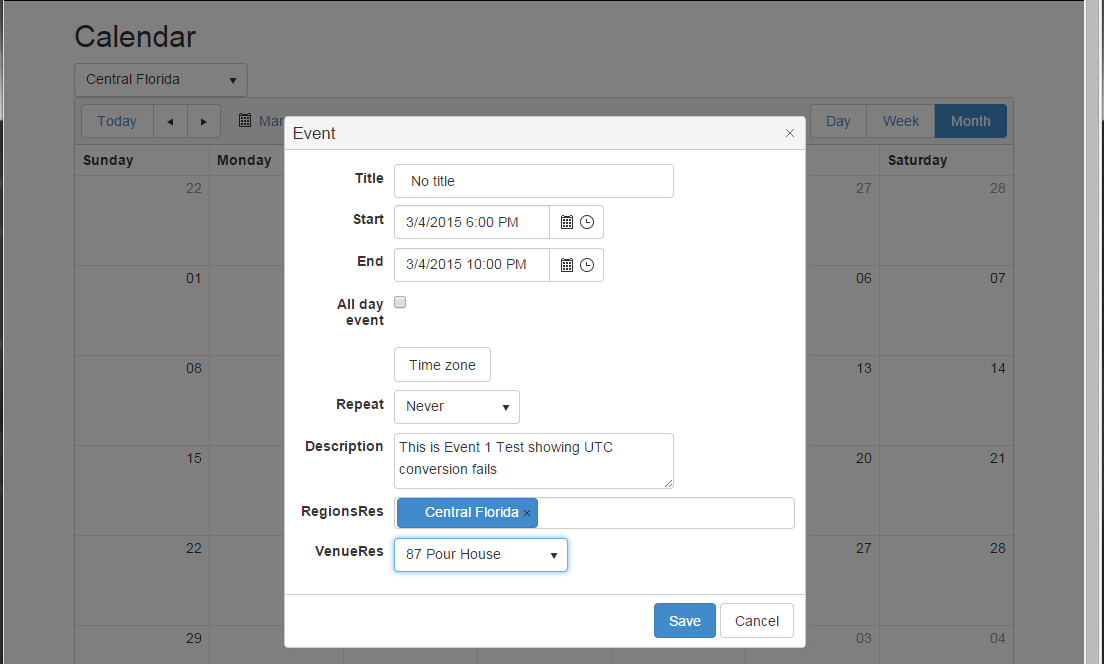Switch to Day view
The image size is (1104, 664).
click(838, 121)
